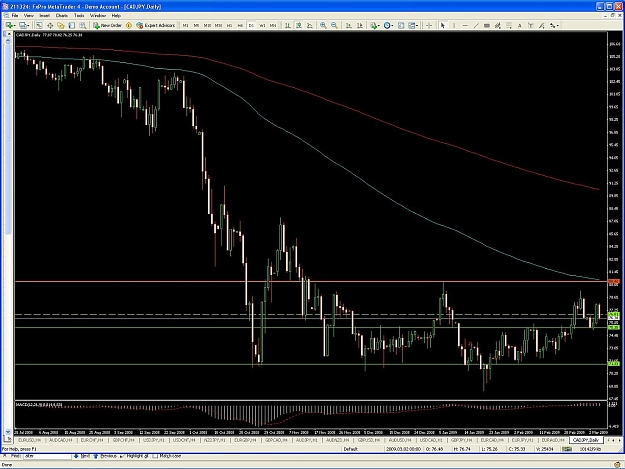Click the Zoom Out magnifier icon
625x469 pixels.
point(334,26)
